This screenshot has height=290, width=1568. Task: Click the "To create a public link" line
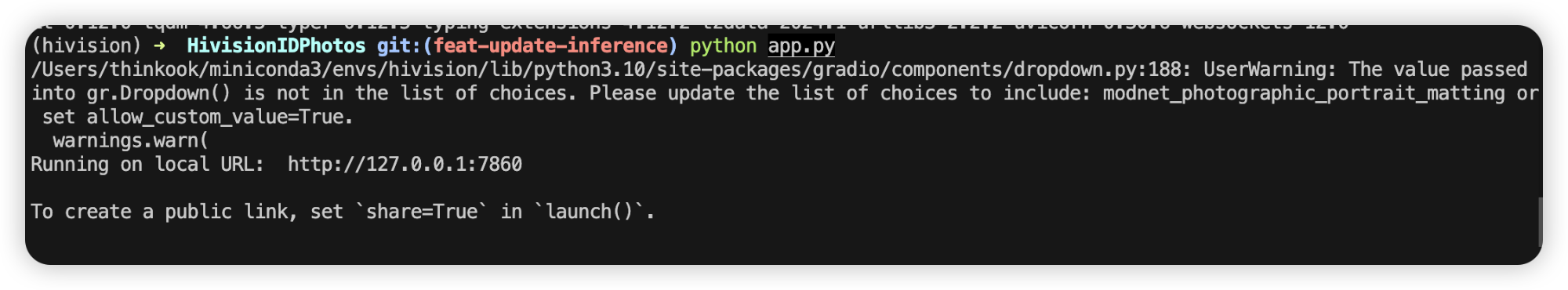point(343,212)
